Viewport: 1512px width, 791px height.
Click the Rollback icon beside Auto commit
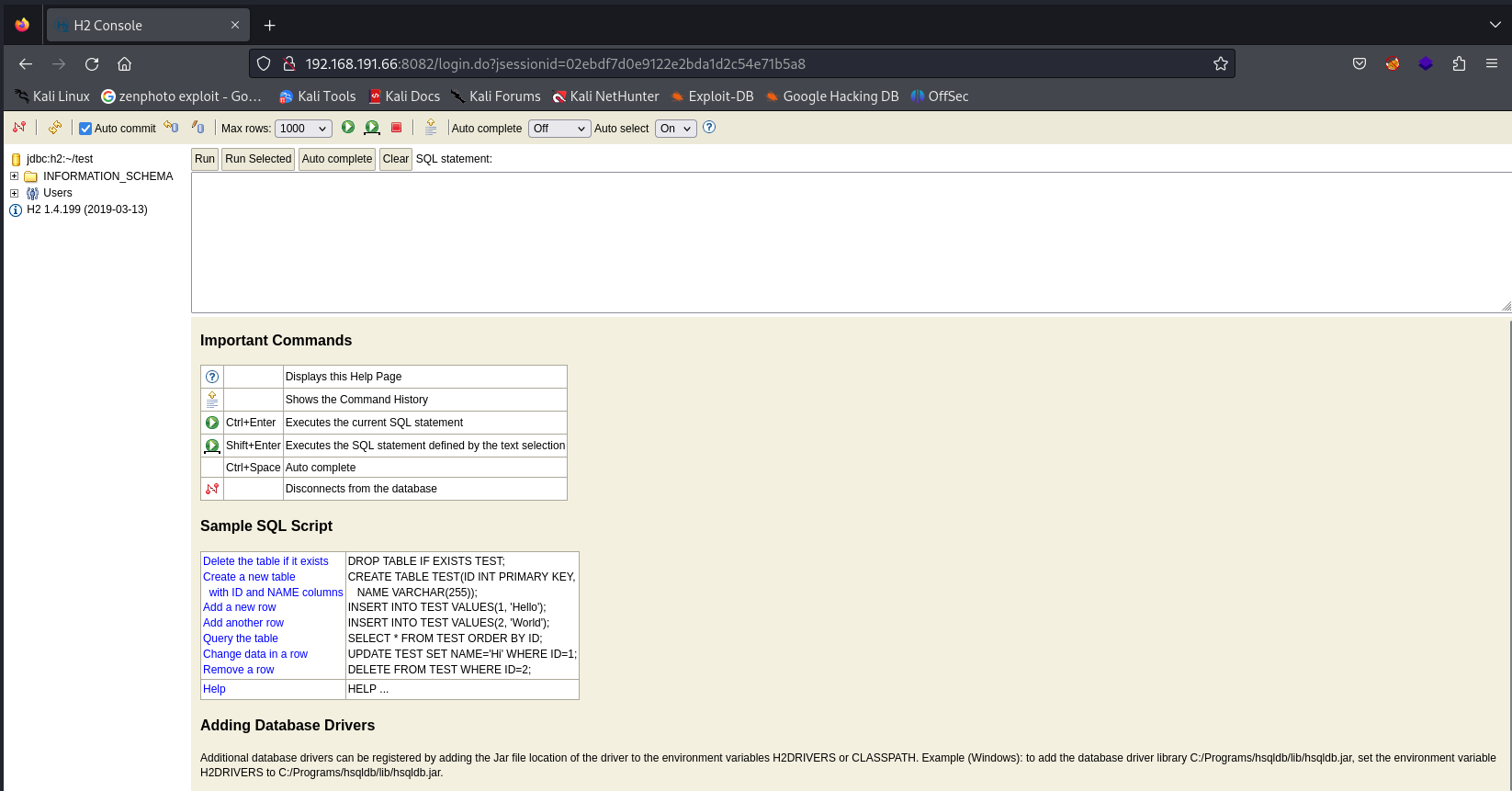tap(171, 128)
